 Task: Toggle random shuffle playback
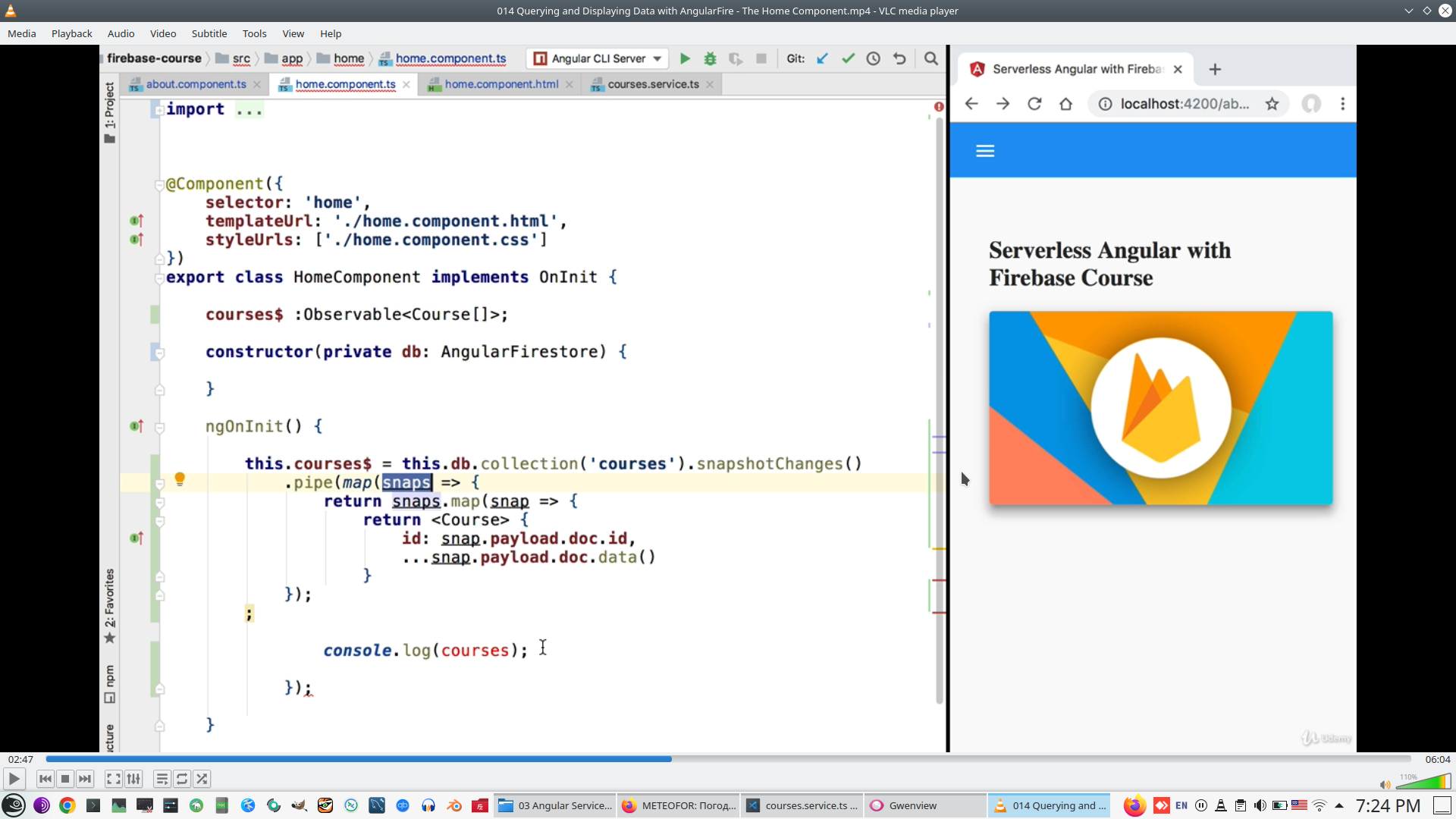click(202, 779)
